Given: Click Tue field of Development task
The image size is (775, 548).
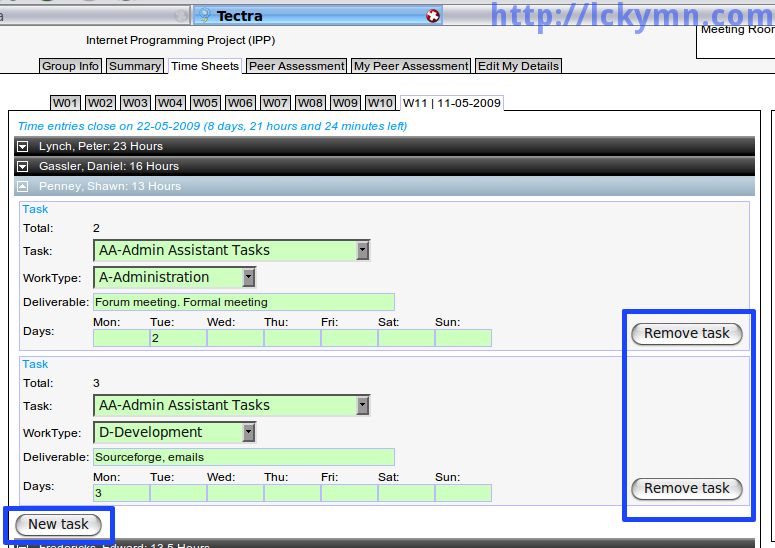Looking at the screenshot, I should tap(178, 493).
